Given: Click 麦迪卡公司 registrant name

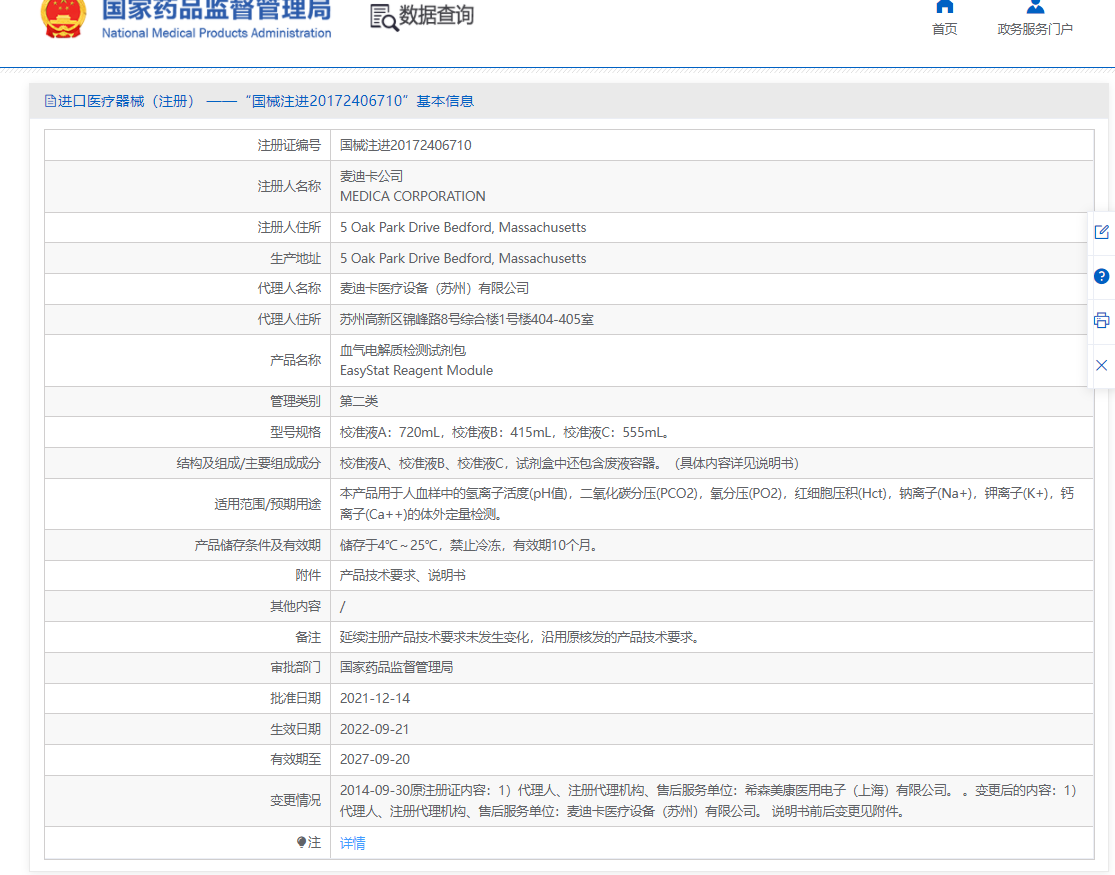Looking at the screenshot, I should (371, 176).
